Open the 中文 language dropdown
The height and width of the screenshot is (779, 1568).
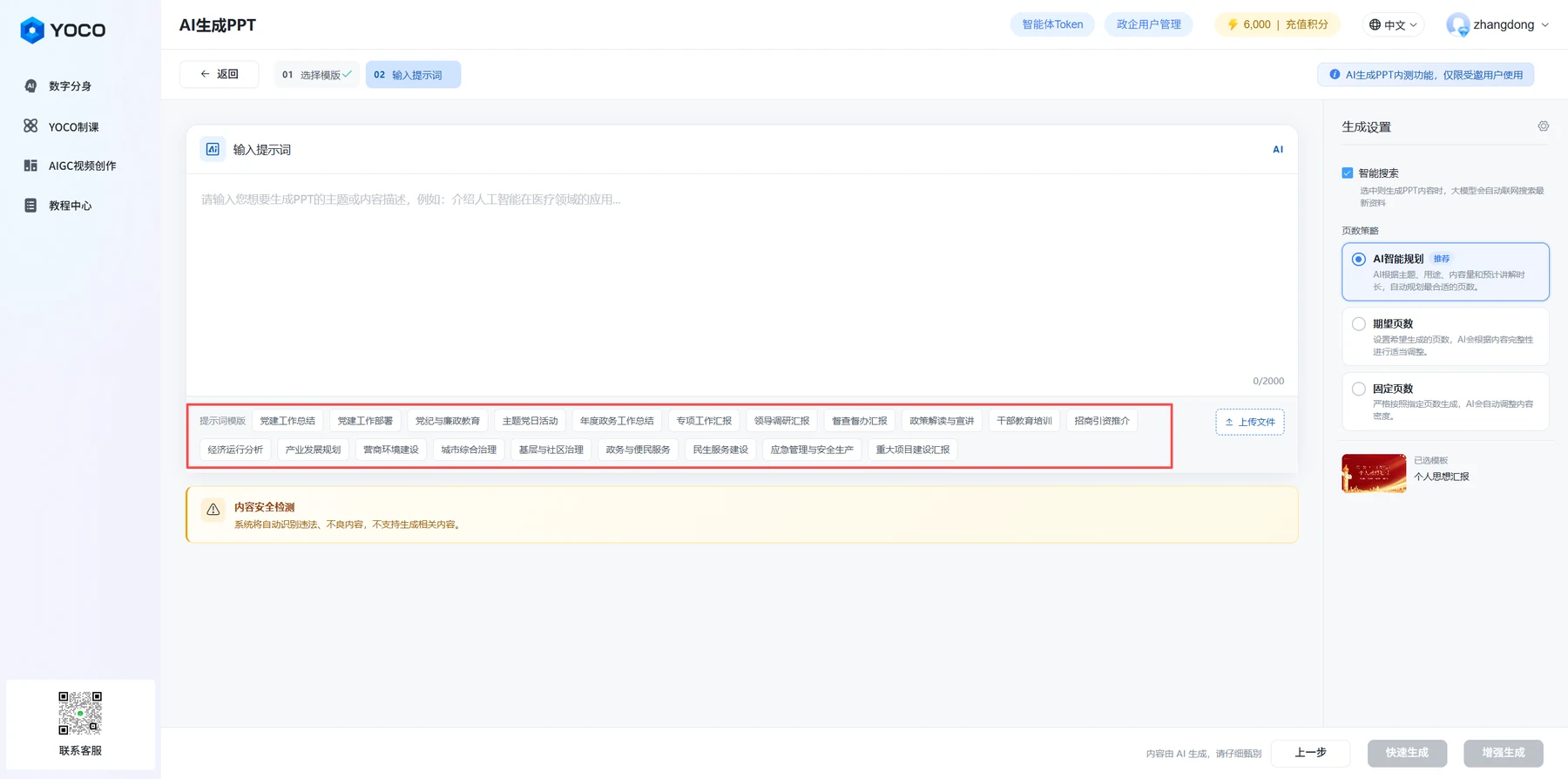(x=1393, y=24)
